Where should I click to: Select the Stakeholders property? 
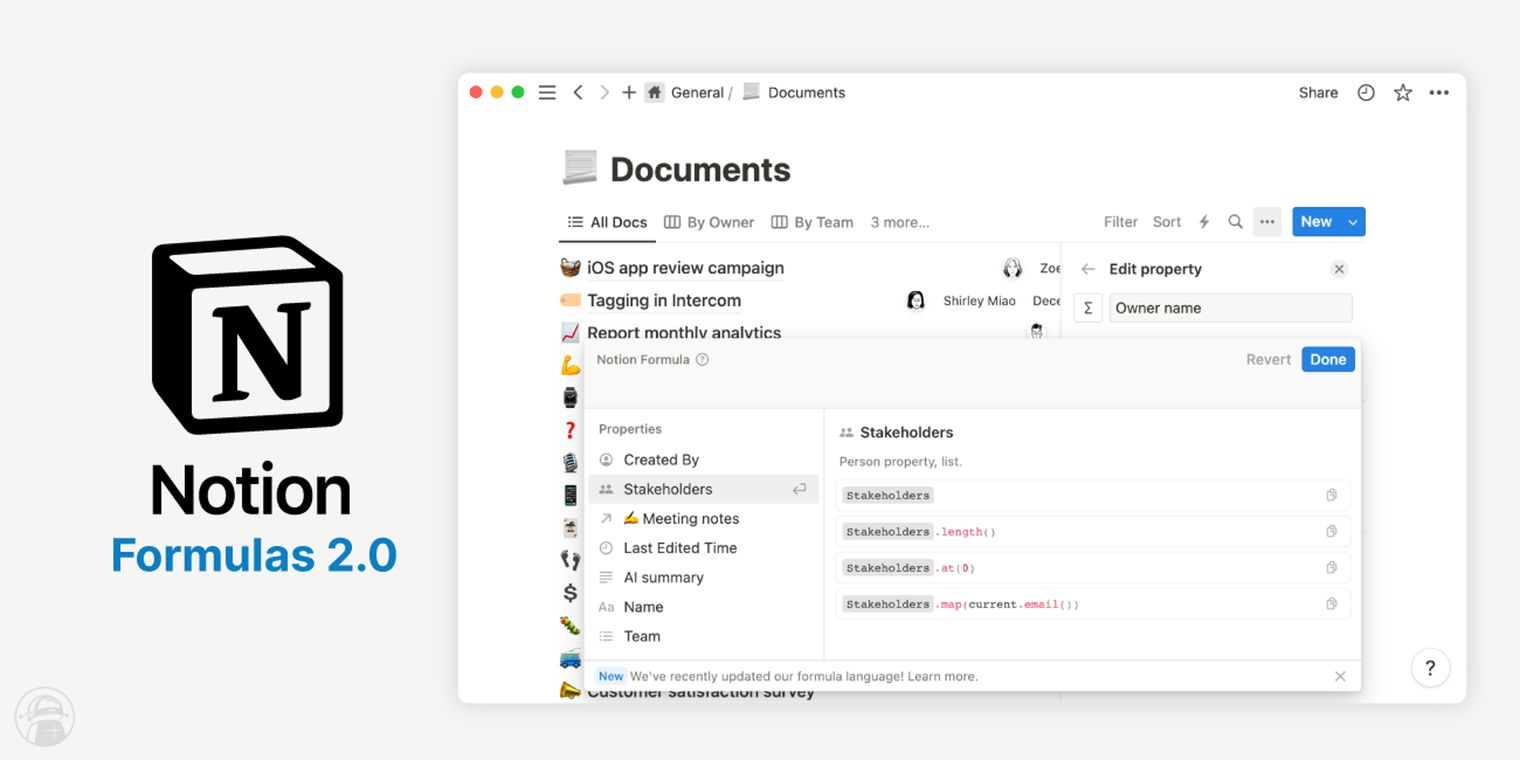pos(703,489)
